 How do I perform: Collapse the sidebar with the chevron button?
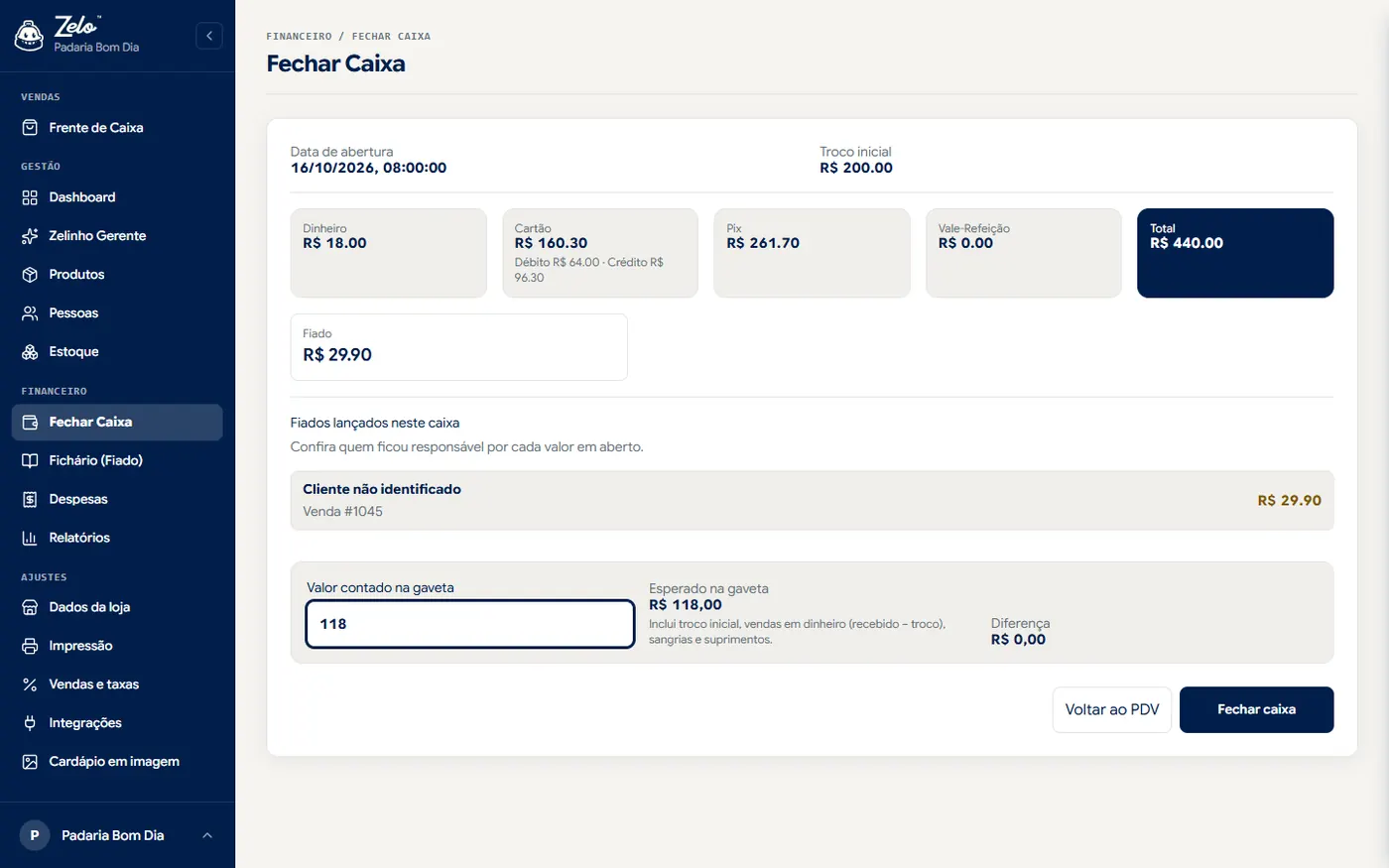pos(209,36)
